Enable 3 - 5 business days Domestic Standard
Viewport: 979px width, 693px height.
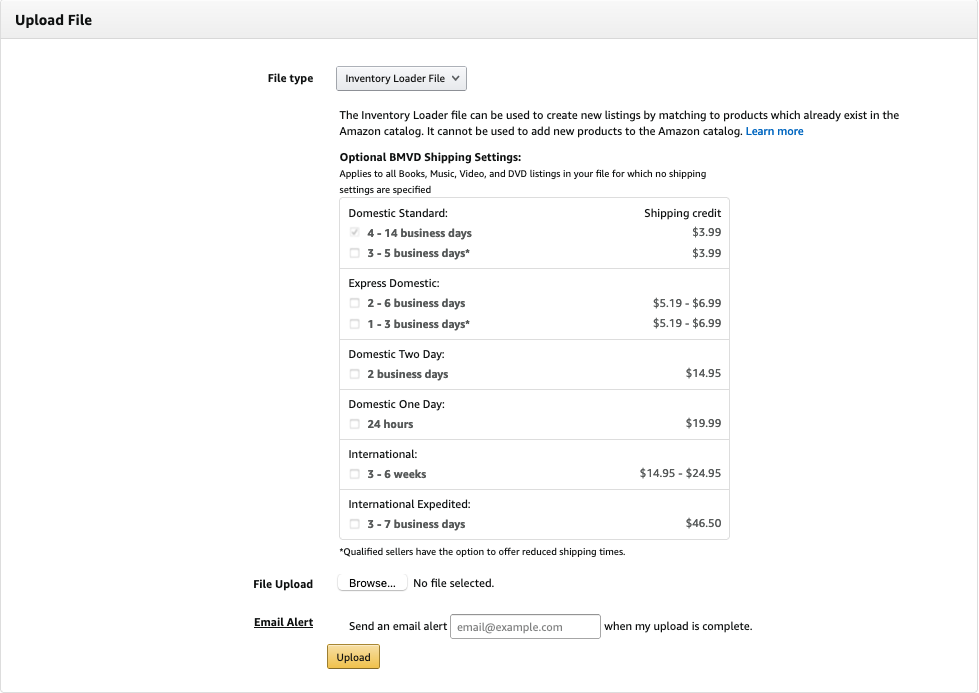(355, 253)
